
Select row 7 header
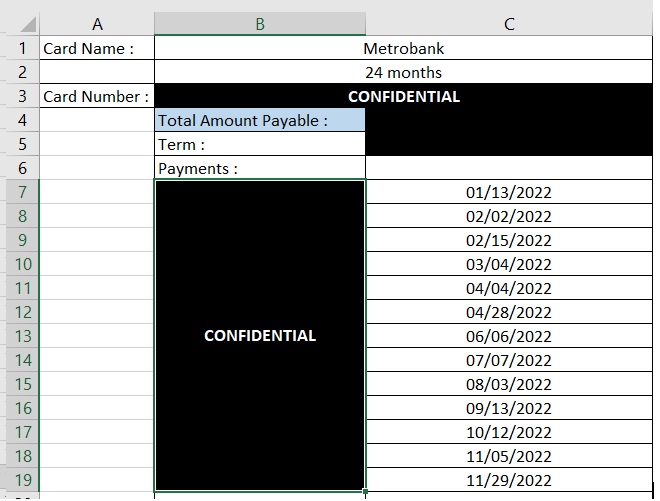point(22,192)
